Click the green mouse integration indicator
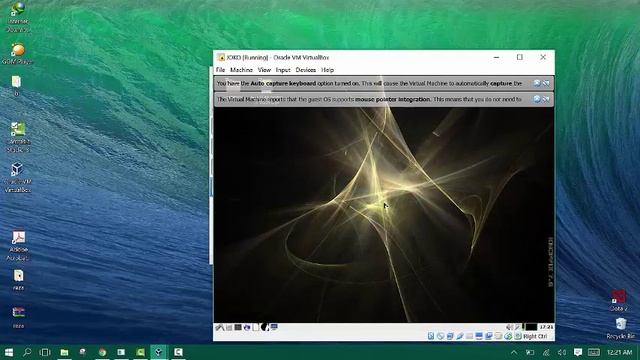The image size is (640, 360). 508,336
